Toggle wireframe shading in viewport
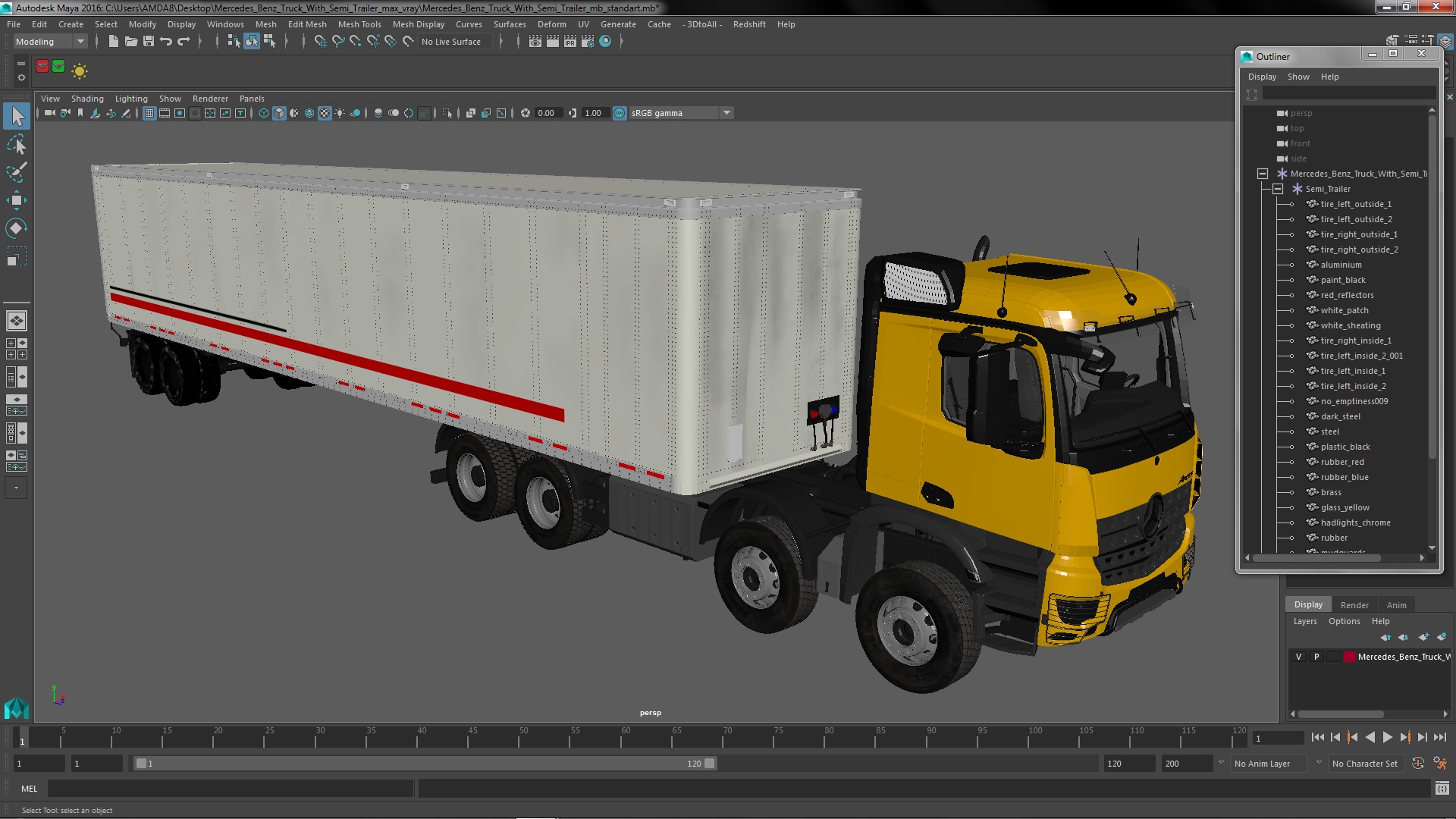1456x819 pixels. [x=264, y=113]
